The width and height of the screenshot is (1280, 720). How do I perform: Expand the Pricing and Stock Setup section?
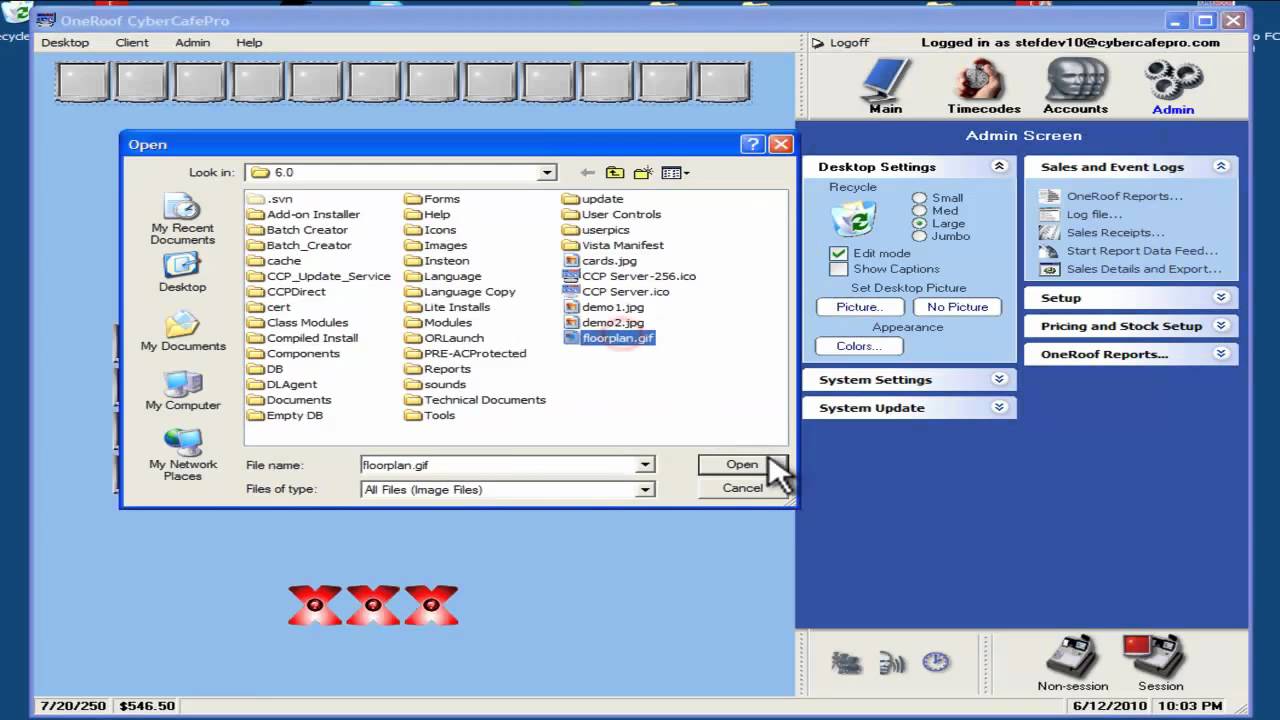1220,326
